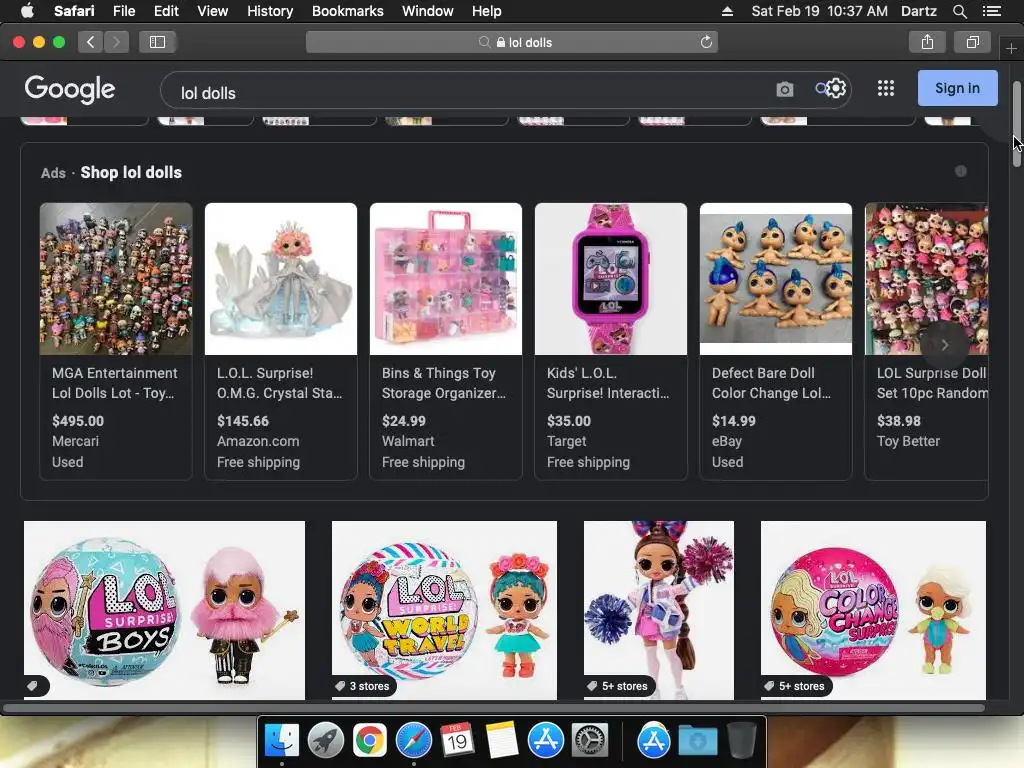Click the ads info icon

961,171
